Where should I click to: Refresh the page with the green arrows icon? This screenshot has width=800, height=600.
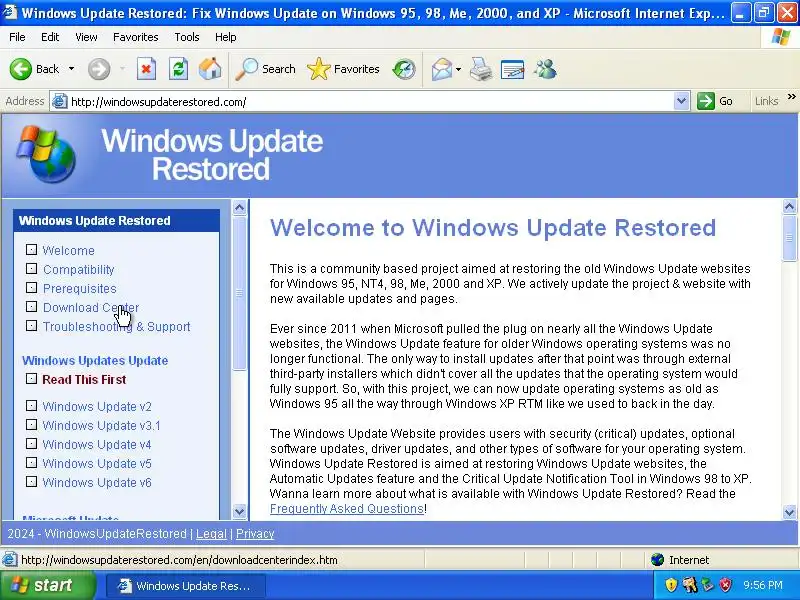(x=179, y=69)
